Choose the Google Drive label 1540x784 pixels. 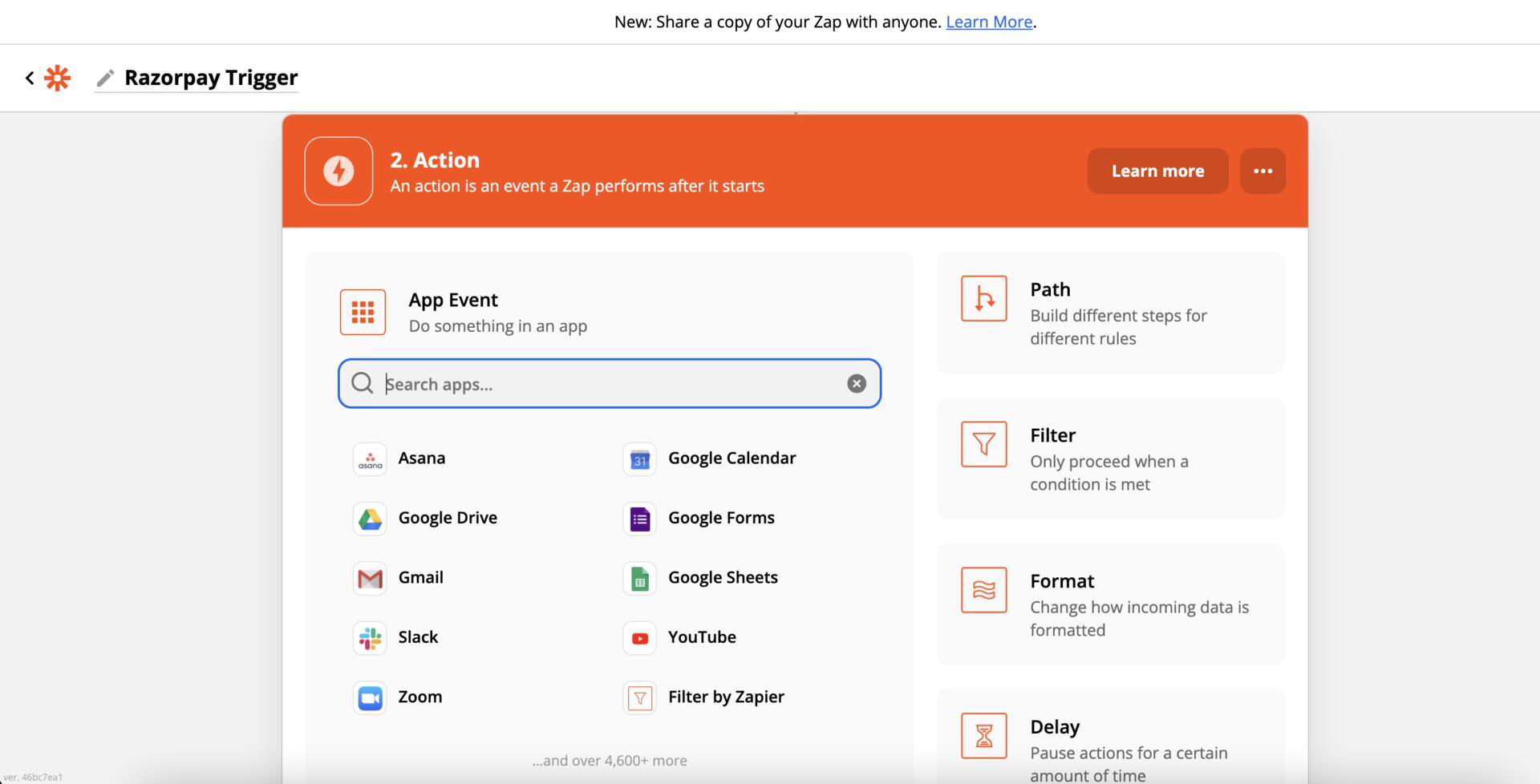tap(448, 518)
